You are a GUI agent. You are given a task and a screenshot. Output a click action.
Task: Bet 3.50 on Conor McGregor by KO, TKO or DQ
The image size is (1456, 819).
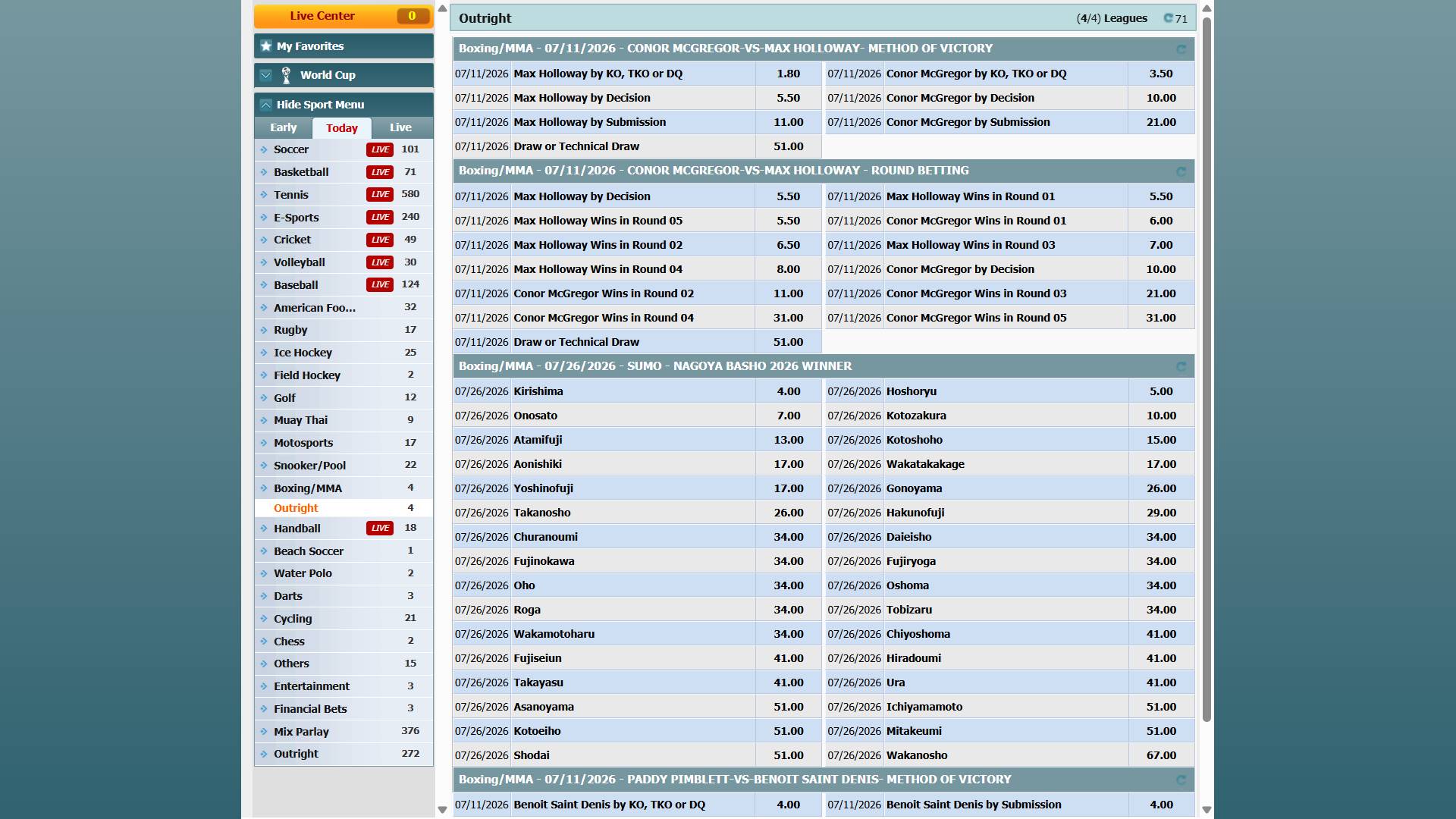(x=1161, y=74)
